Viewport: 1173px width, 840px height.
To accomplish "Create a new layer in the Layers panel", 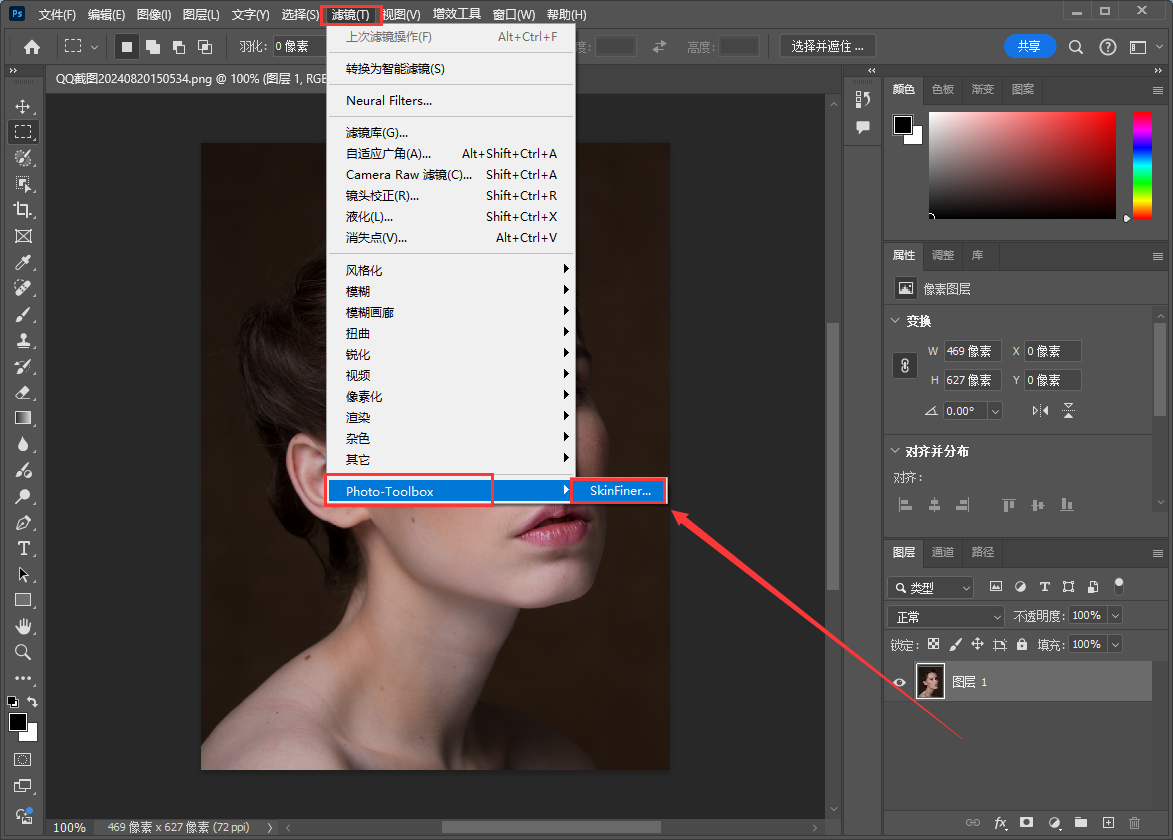I will (x=1108, y=823).
